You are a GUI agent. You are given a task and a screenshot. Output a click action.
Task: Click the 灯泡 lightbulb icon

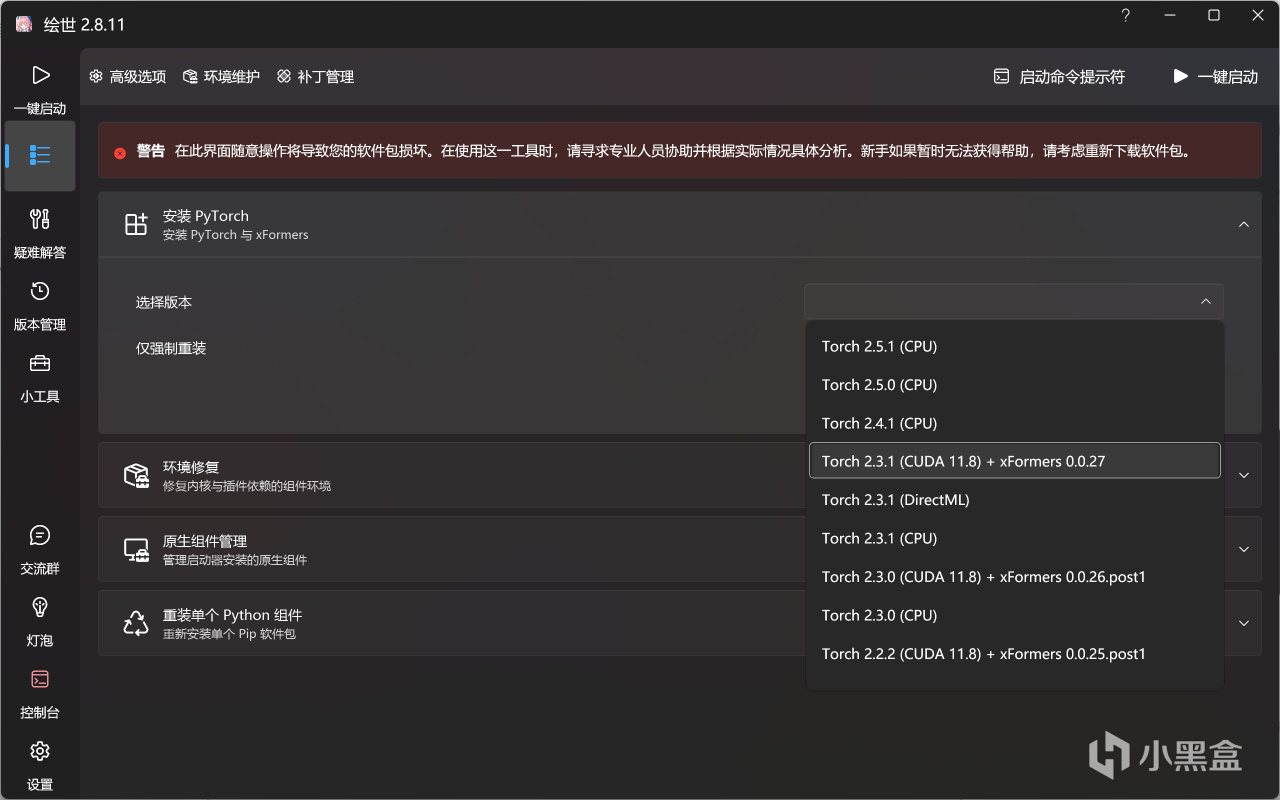[40, 607]
